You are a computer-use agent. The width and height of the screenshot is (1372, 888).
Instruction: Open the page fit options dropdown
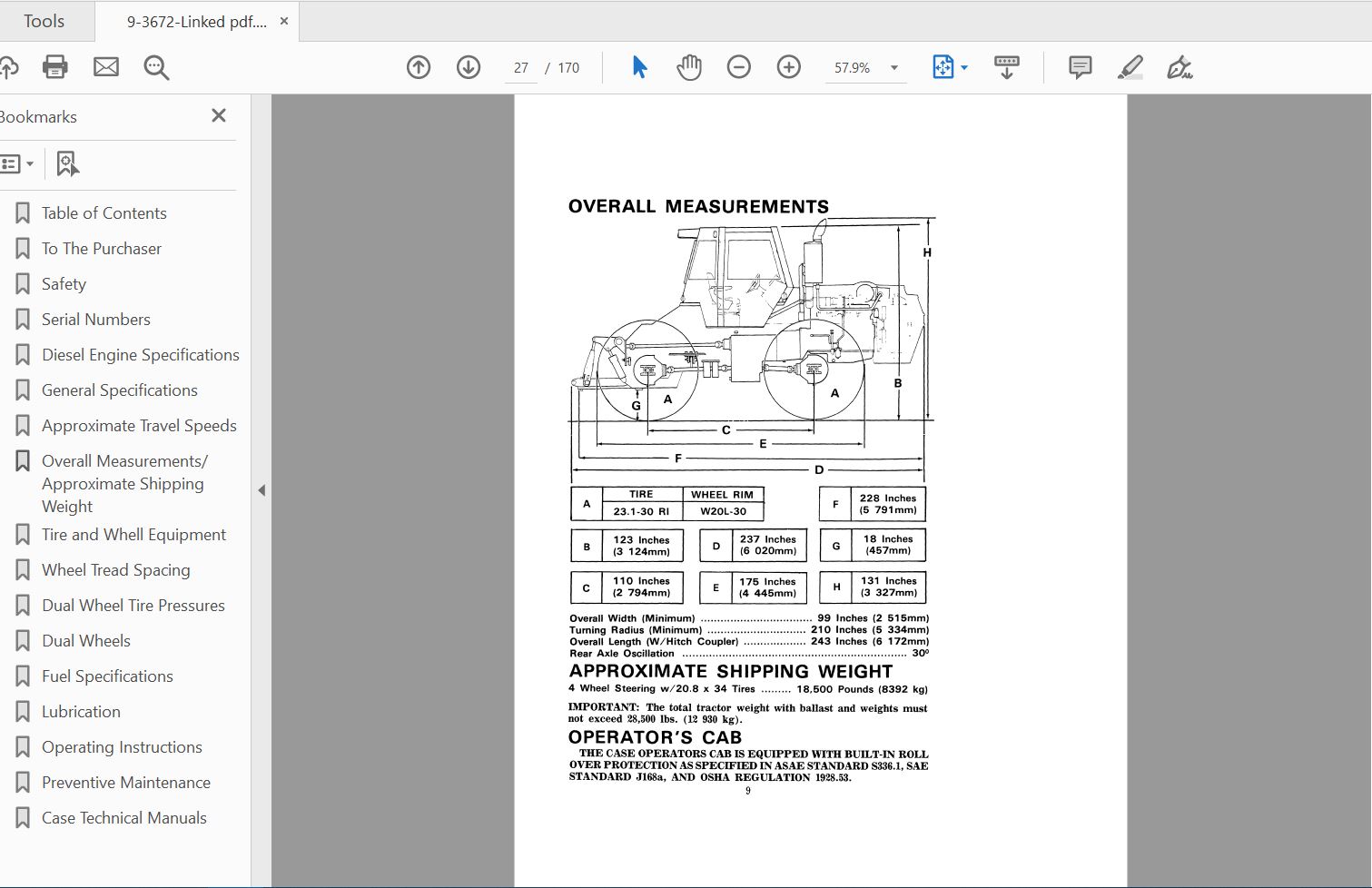[963, 66]
